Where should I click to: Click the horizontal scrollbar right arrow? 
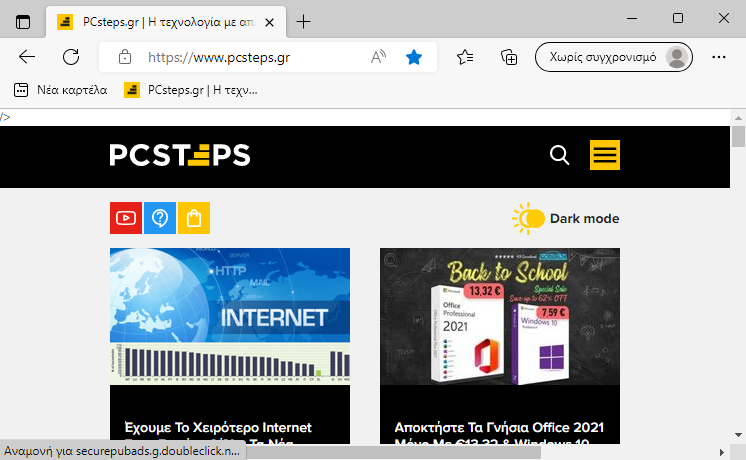722,452
